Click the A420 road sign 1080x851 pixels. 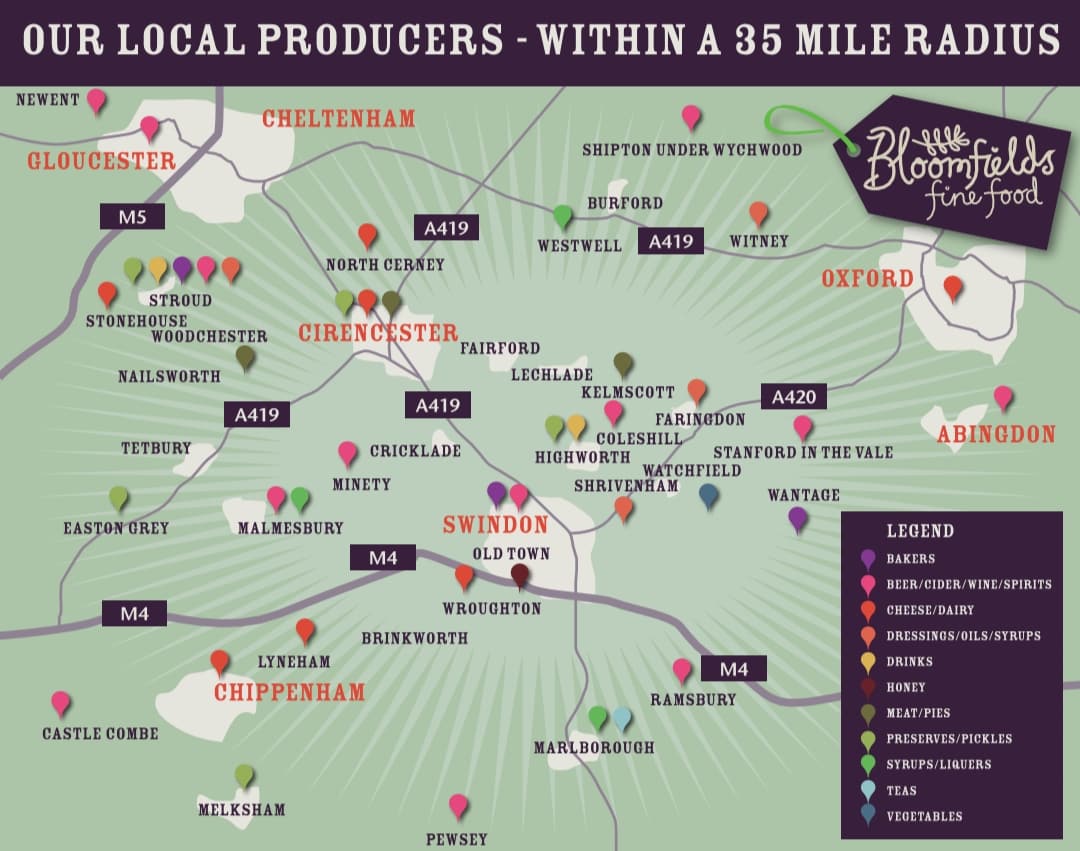tap(794, 397)
